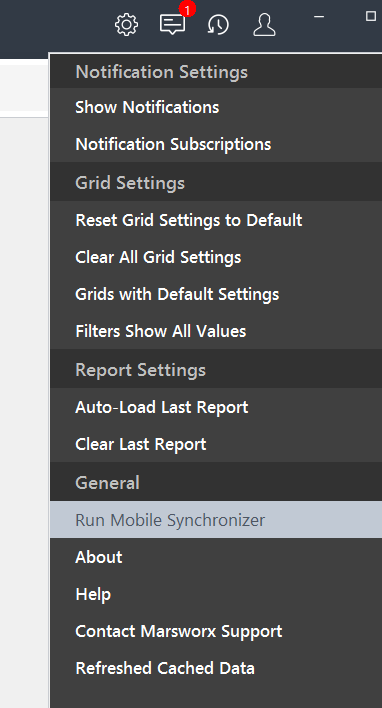Image resolution: width=382 pixels, height=708 pixels.
Task: Choose Reset Grid Settings to Default
Action: [216, 220]
